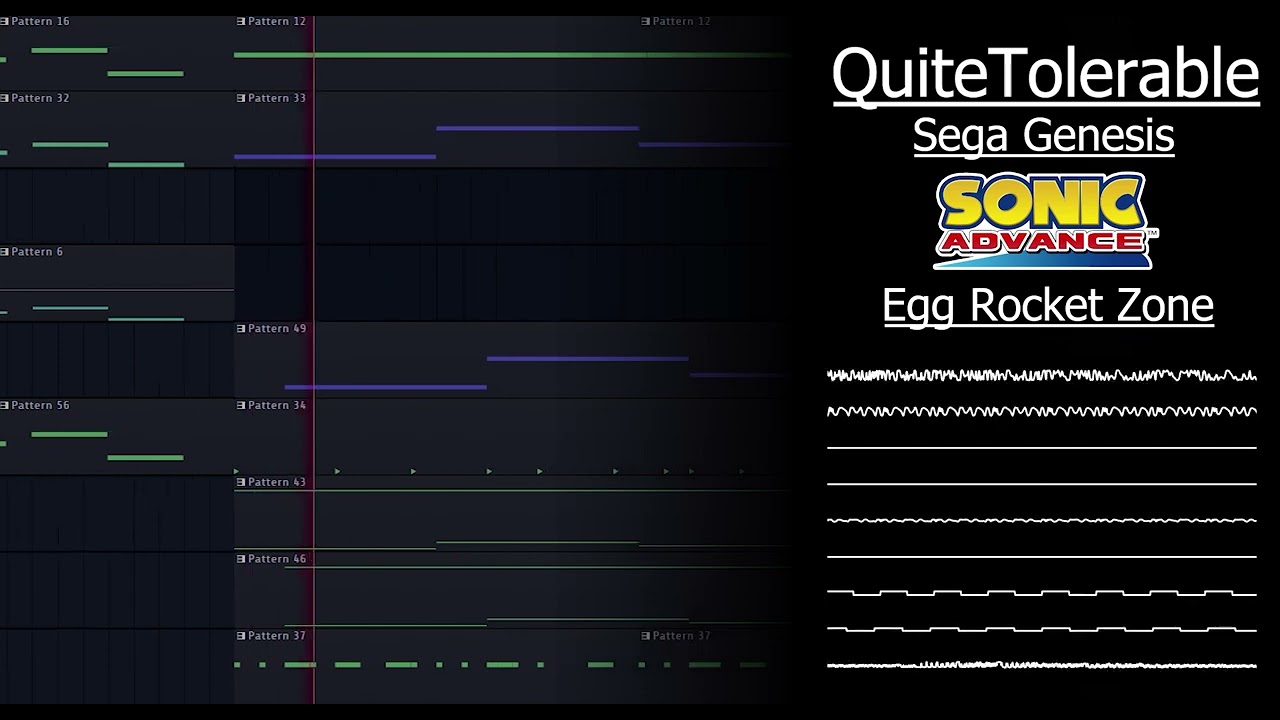Open the Pattern 56 clip menu icon
The height and width of the screenshot is (720, 1280).
4,405
